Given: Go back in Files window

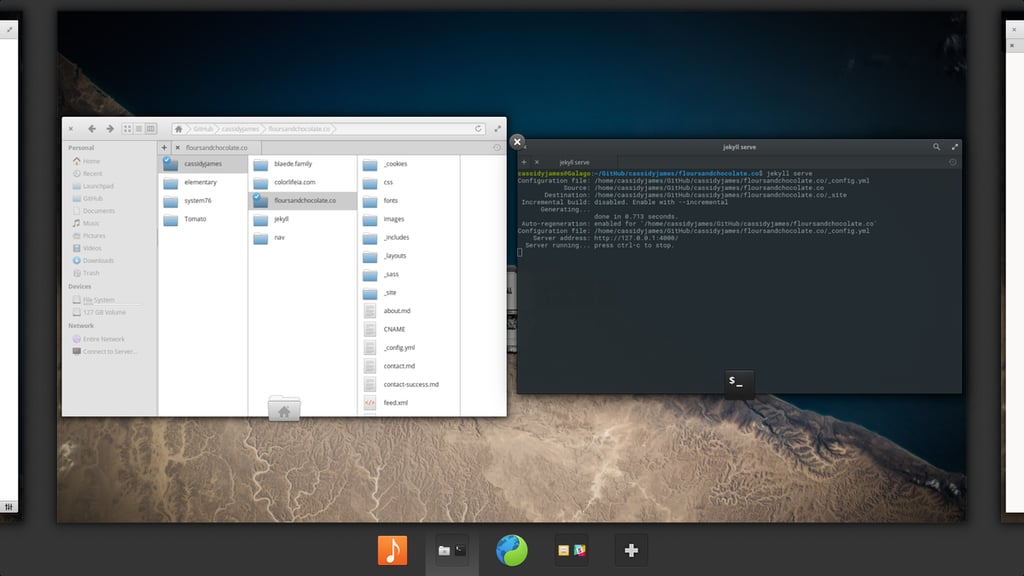Looking at the screenshot, I should pyautogui.click(x=92, y=129).
